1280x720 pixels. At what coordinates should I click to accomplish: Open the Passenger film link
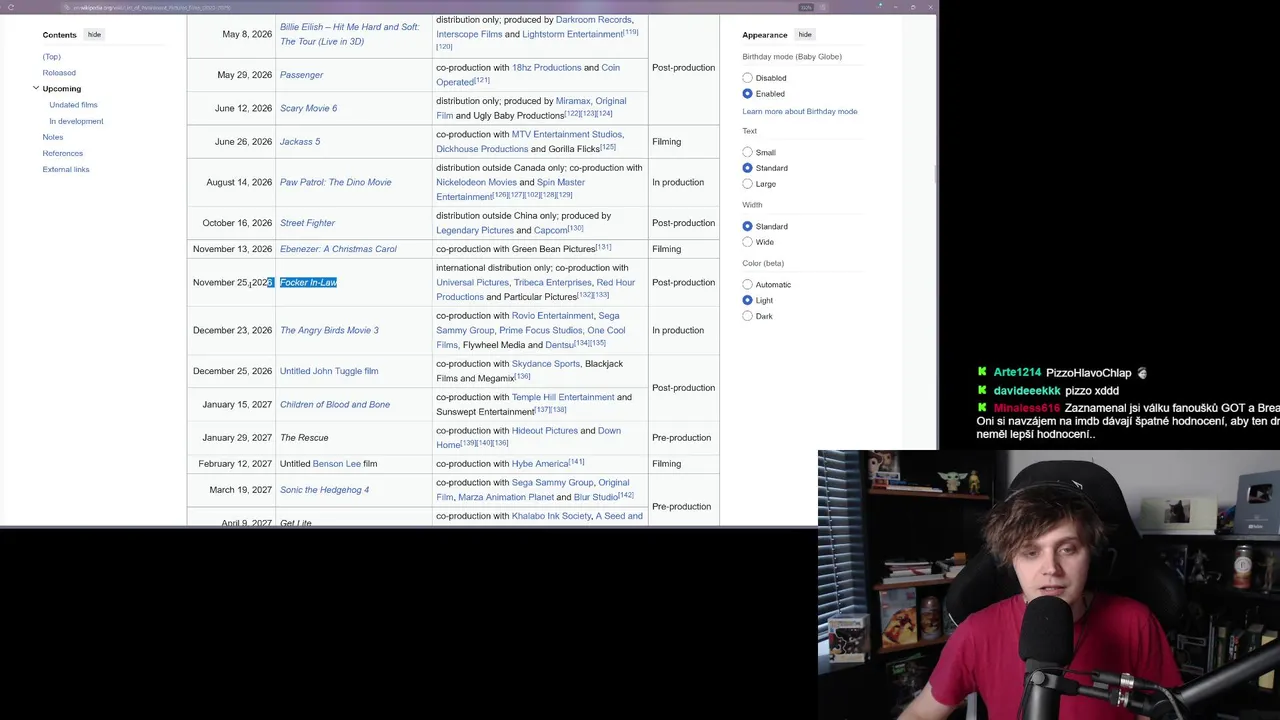pos(301,75)
